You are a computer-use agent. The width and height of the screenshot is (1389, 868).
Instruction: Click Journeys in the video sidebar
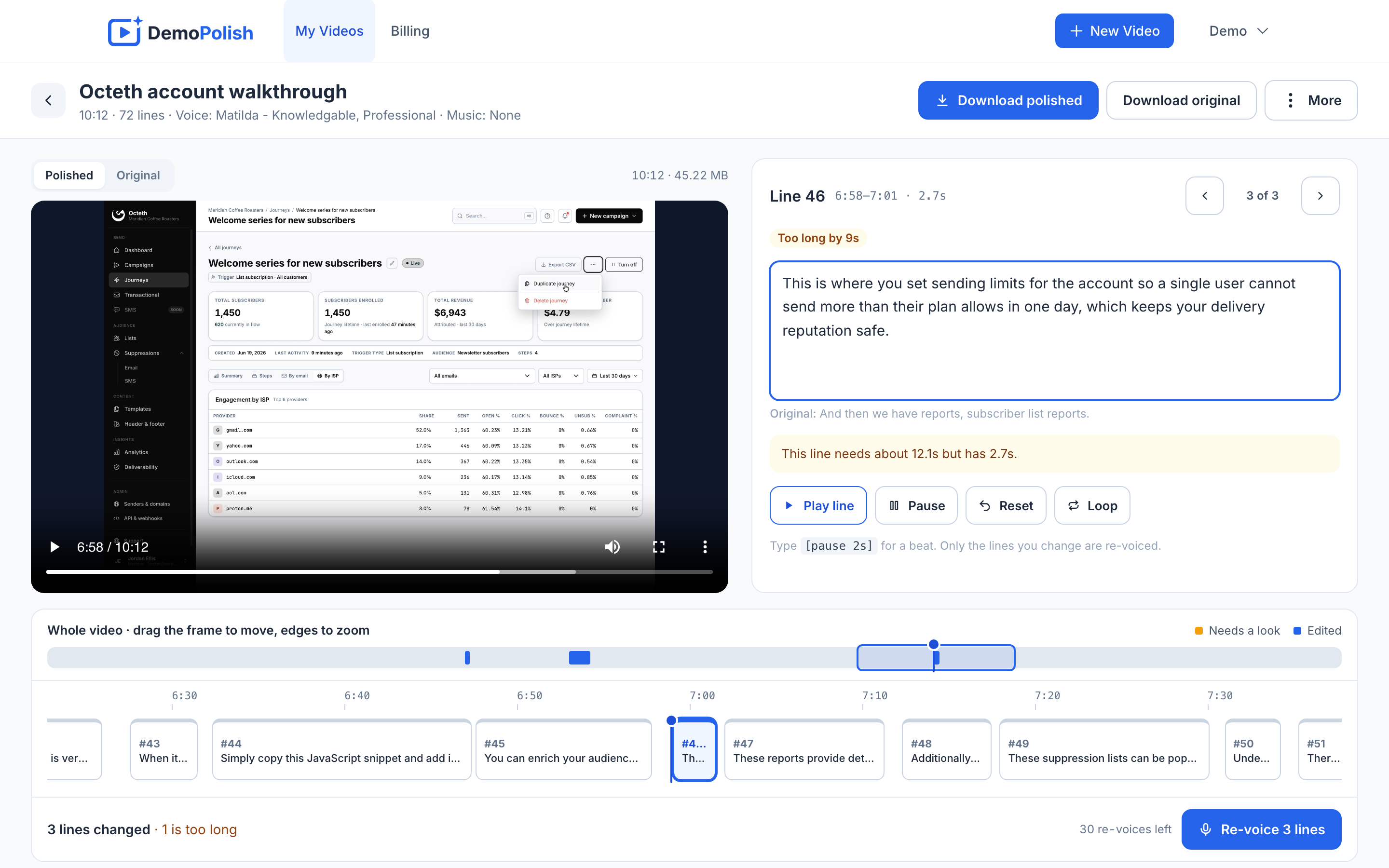click(149, 280)
